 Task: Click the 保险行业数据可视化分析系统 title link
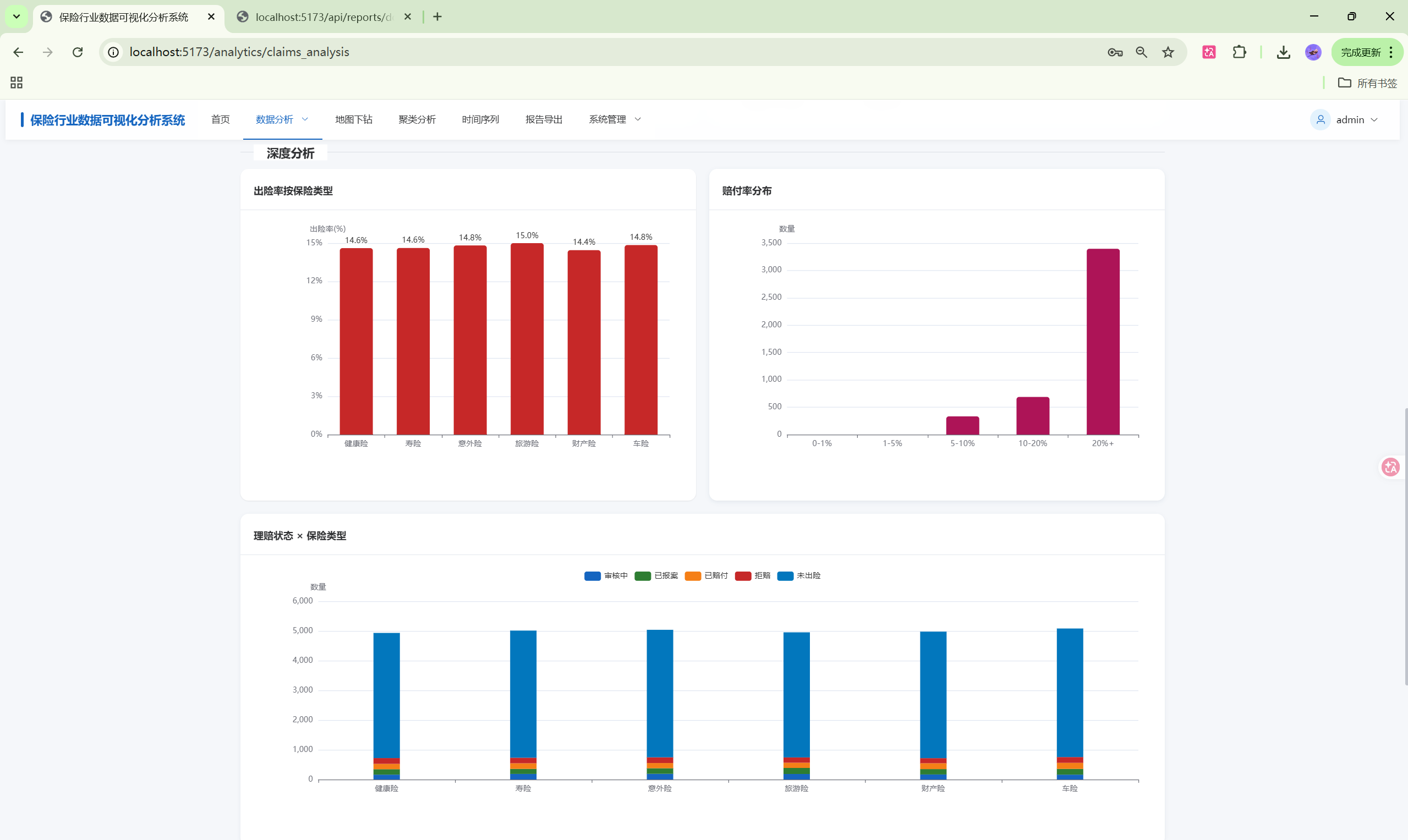(108, 120)
